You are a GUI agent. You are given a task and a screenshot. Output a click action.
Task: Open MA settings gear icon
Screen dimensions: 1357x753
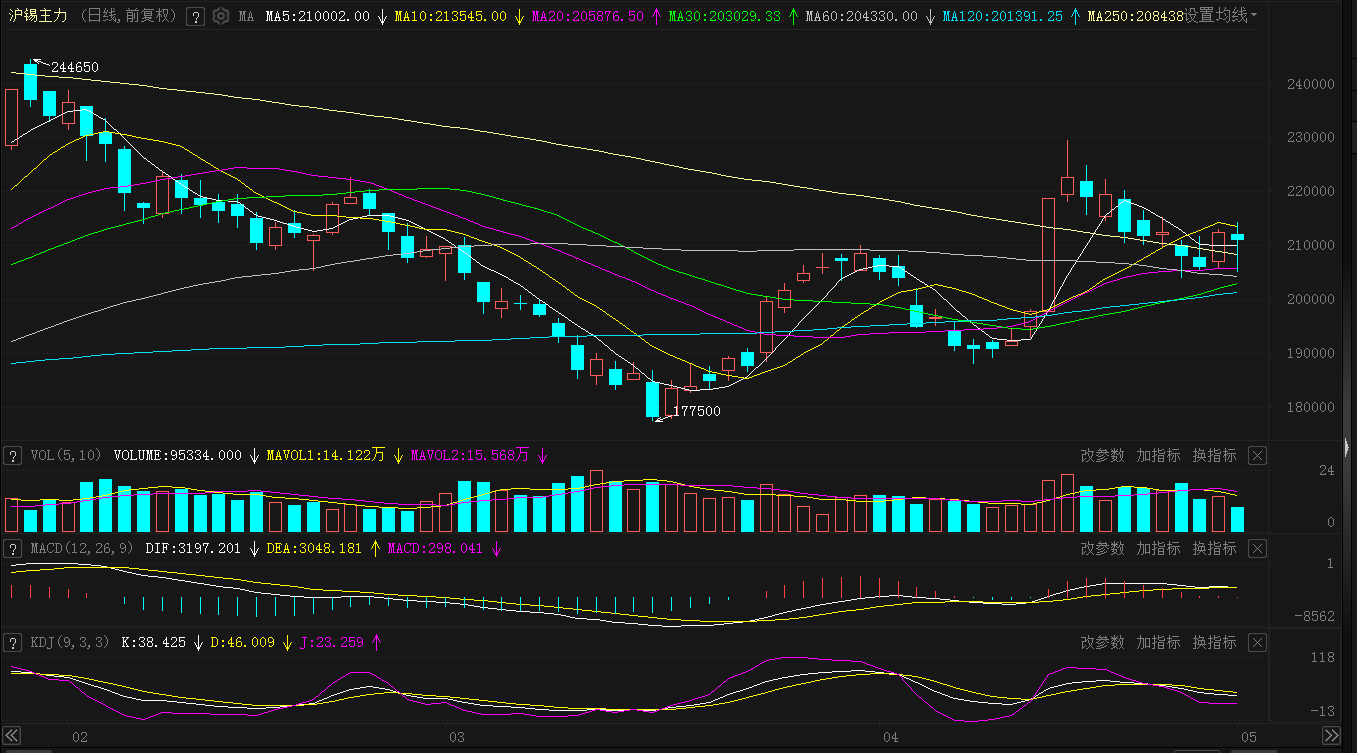click(x=221, y=16)
